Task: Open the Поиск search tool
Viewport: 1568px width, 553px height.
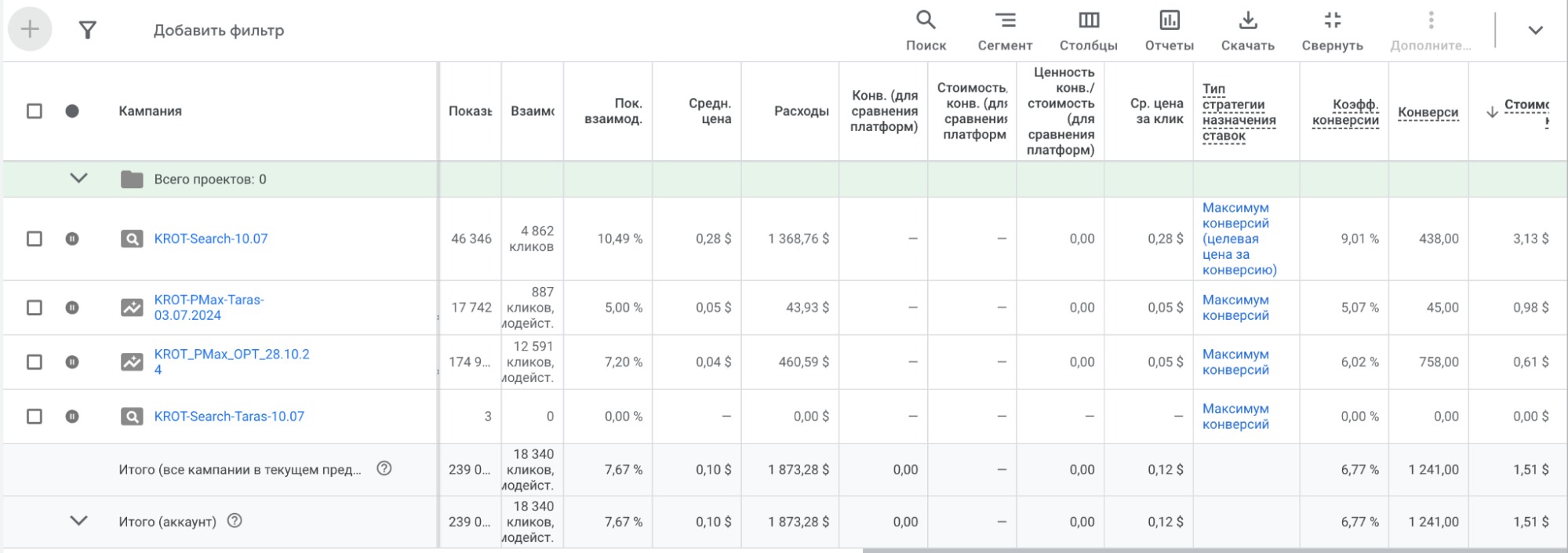Action: (x=926, y=31)
